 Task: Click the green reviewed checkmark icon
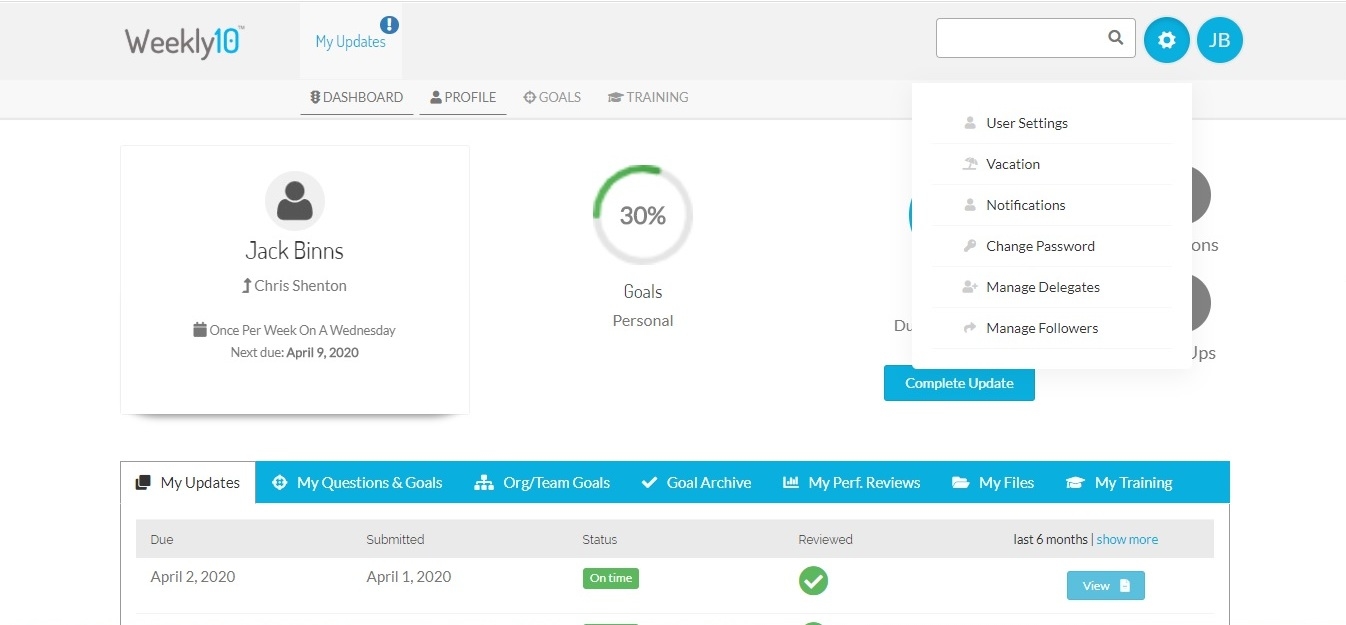click(813, 581)
